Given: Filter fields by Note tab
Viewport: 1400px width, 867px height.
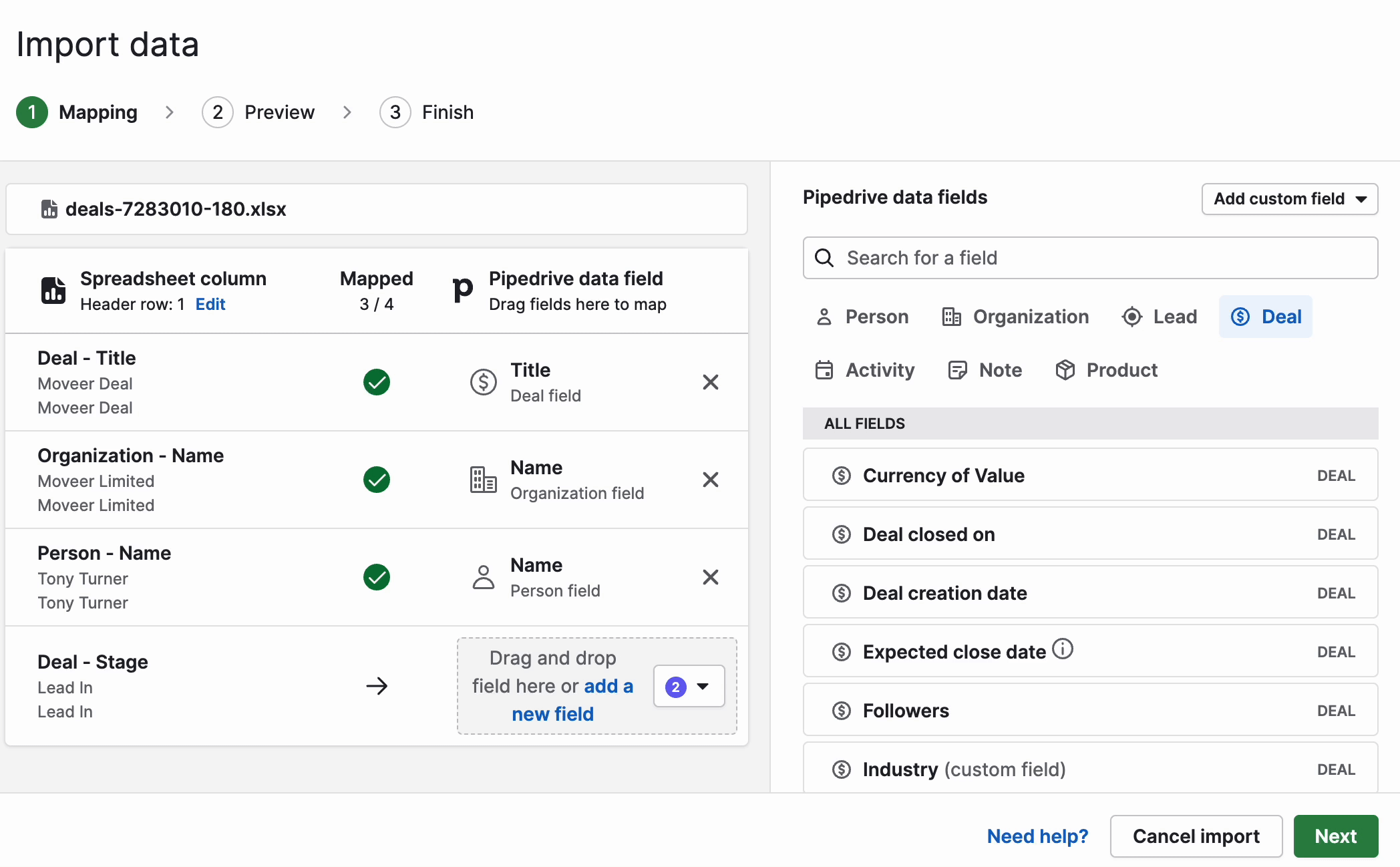Looking at the screenshot, I should click(985, 370).
